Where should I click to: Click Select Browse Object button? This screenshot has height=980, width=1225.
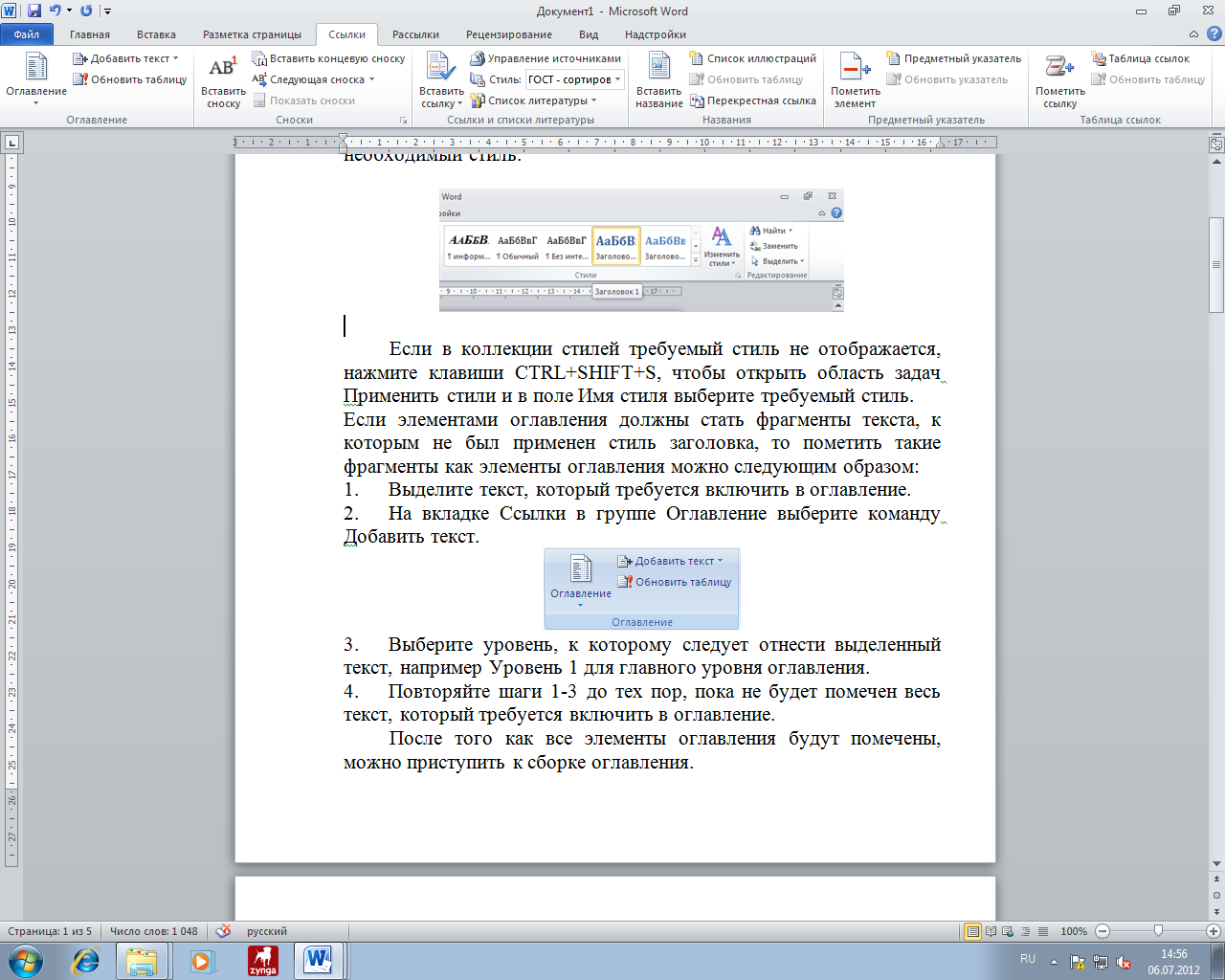[1216, 894]
